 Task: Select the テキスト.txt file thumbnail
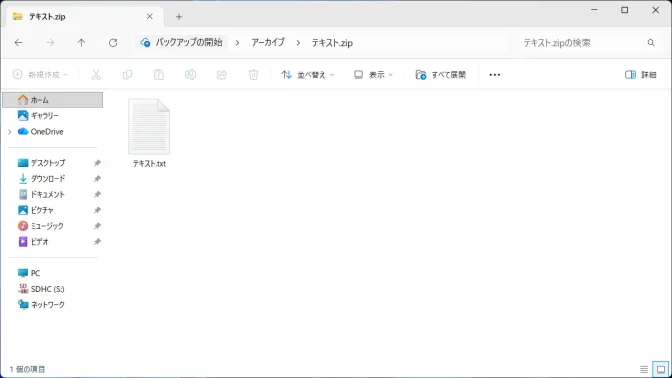click(x=149, y=126)
